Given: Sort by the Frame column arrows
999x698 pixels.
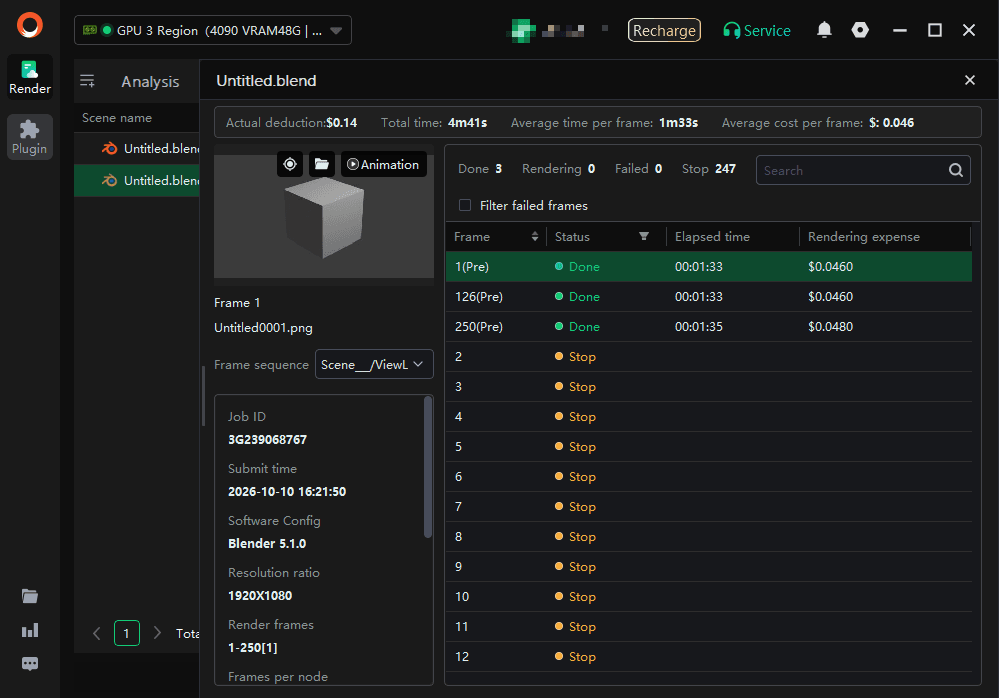Looking at the screenshot, I should pyautogui.click(x=535, y=237).
